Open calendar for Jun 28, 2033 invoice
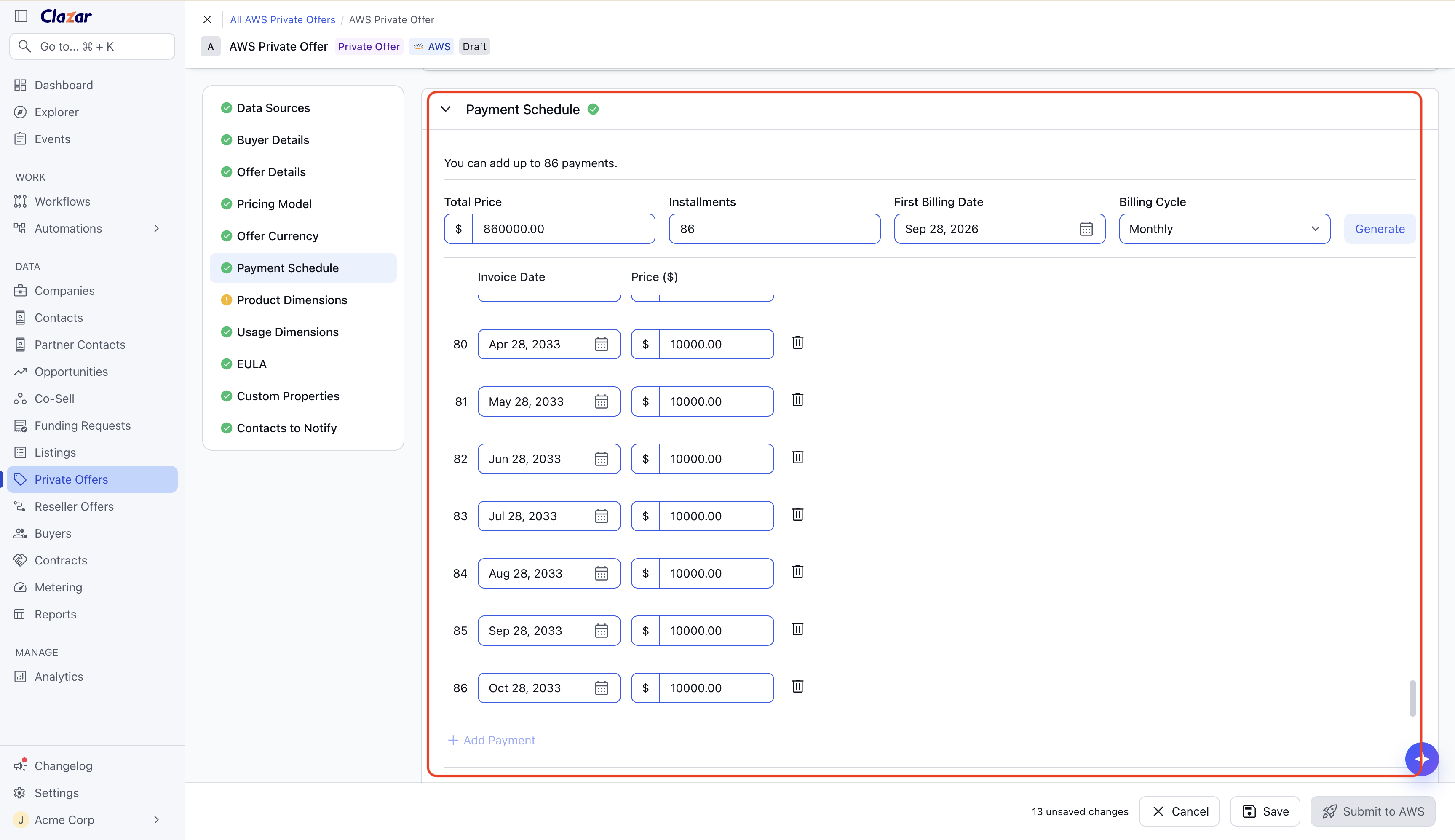Image resolution: width=1455 pixels, height=840 pixels. pos(601,459)
